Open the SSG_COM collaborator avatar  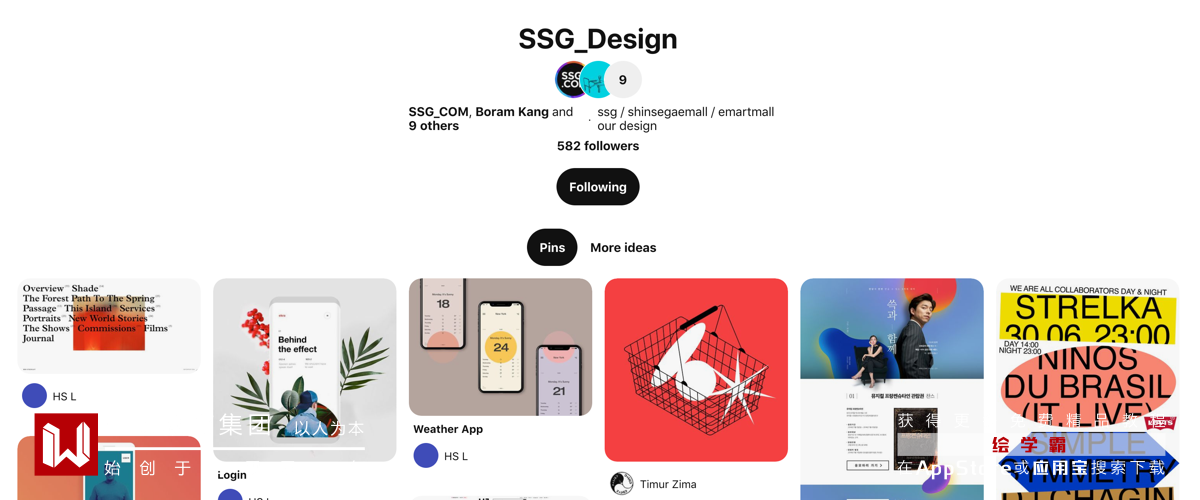point(571,80)
